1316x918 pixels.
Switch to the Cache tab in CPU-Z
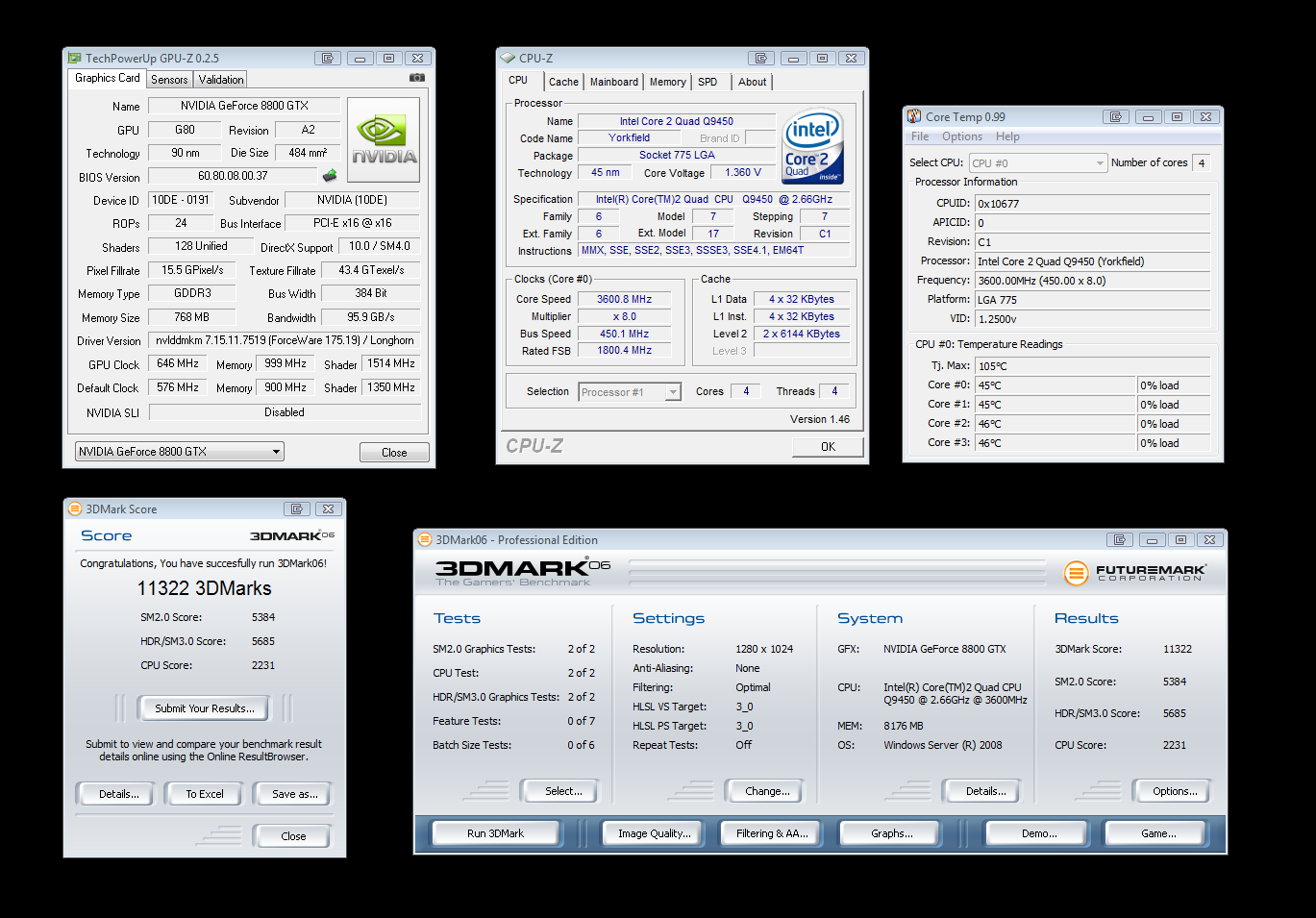pyautogui.click(x=563, y=83)
